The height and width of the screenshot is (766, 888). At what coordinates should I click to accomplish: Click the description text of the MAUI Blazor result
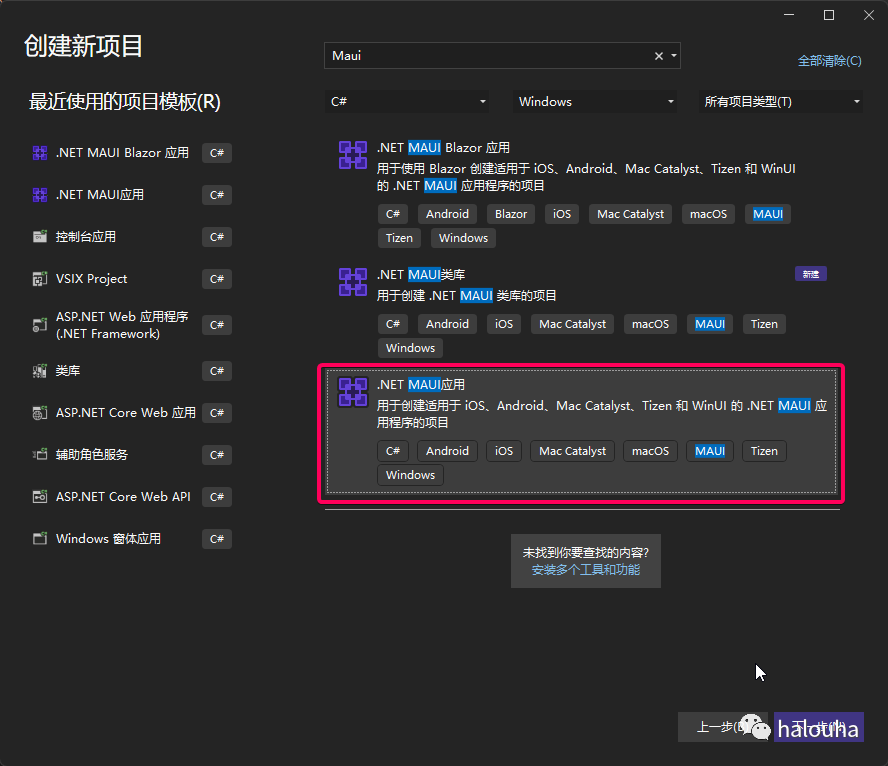(x=586, y=177)
